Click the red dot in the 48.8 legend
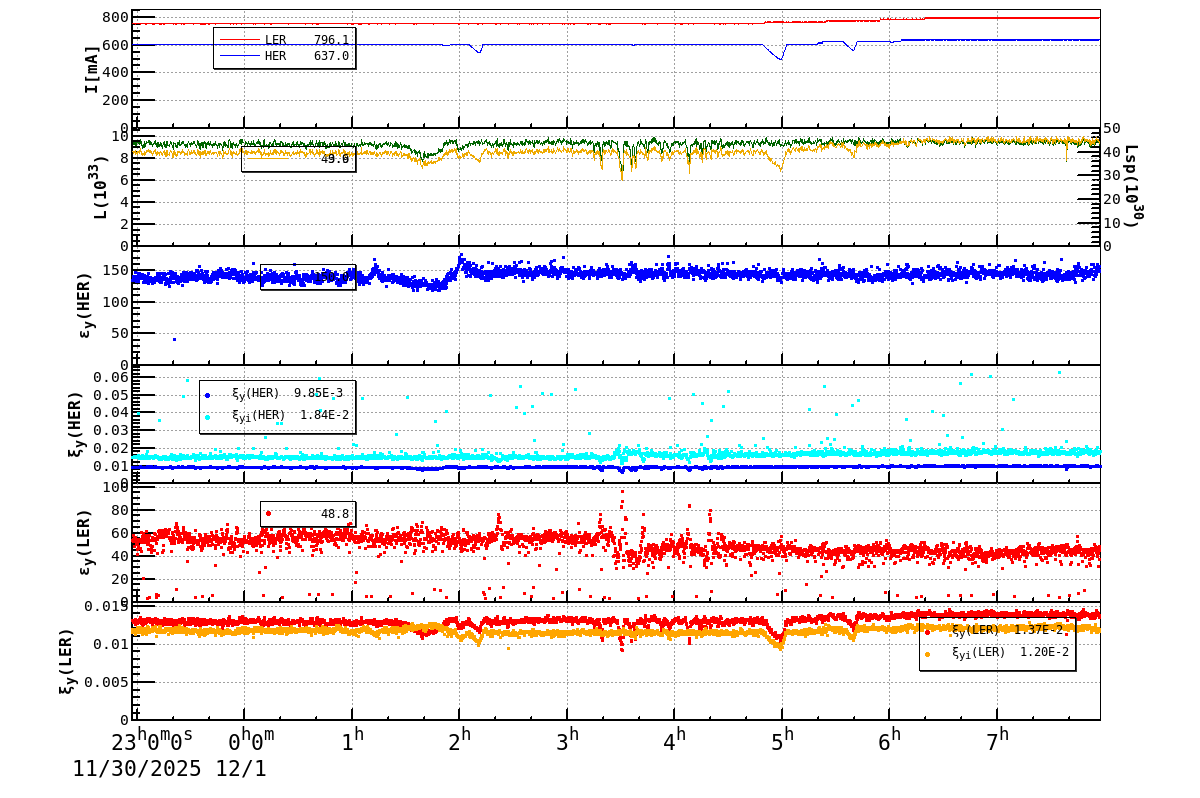This screenshot has height=798, width=1200. [268, 513]
